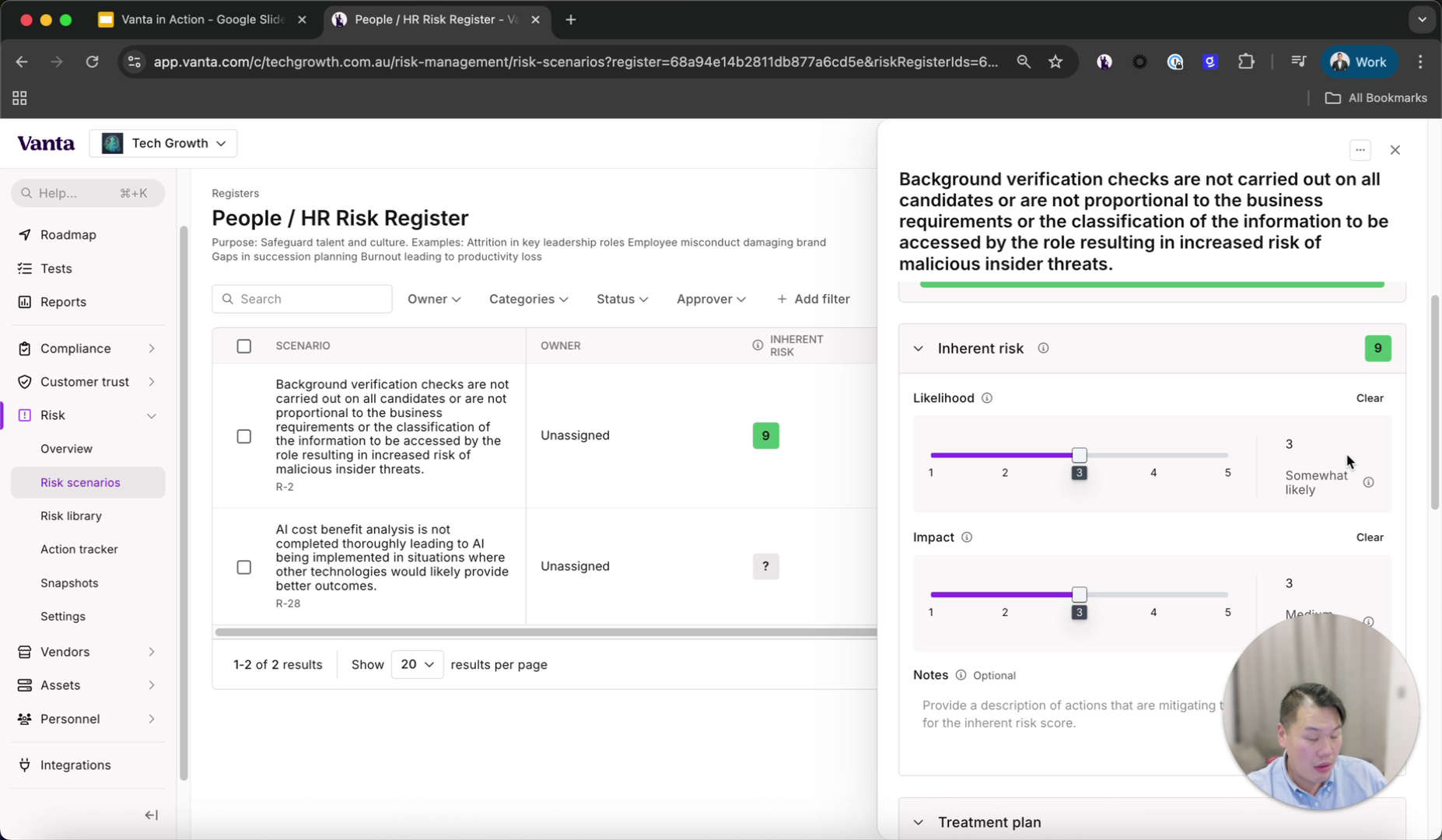Open Risk library in the sidebar
Viewport: 1442px width, 840px height.
point(71,516)
